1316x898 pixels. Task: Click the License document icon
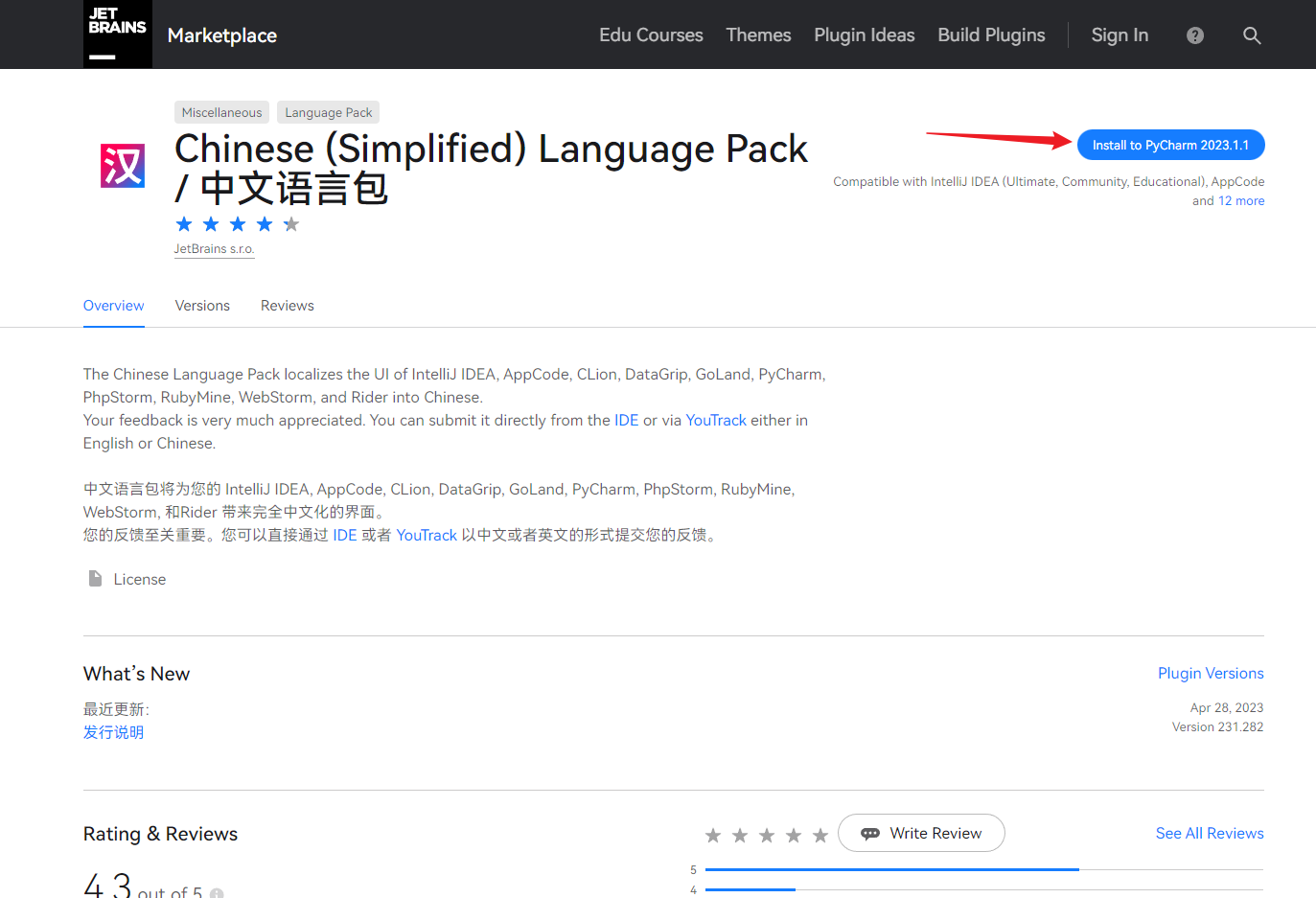(x=95, y=579)
